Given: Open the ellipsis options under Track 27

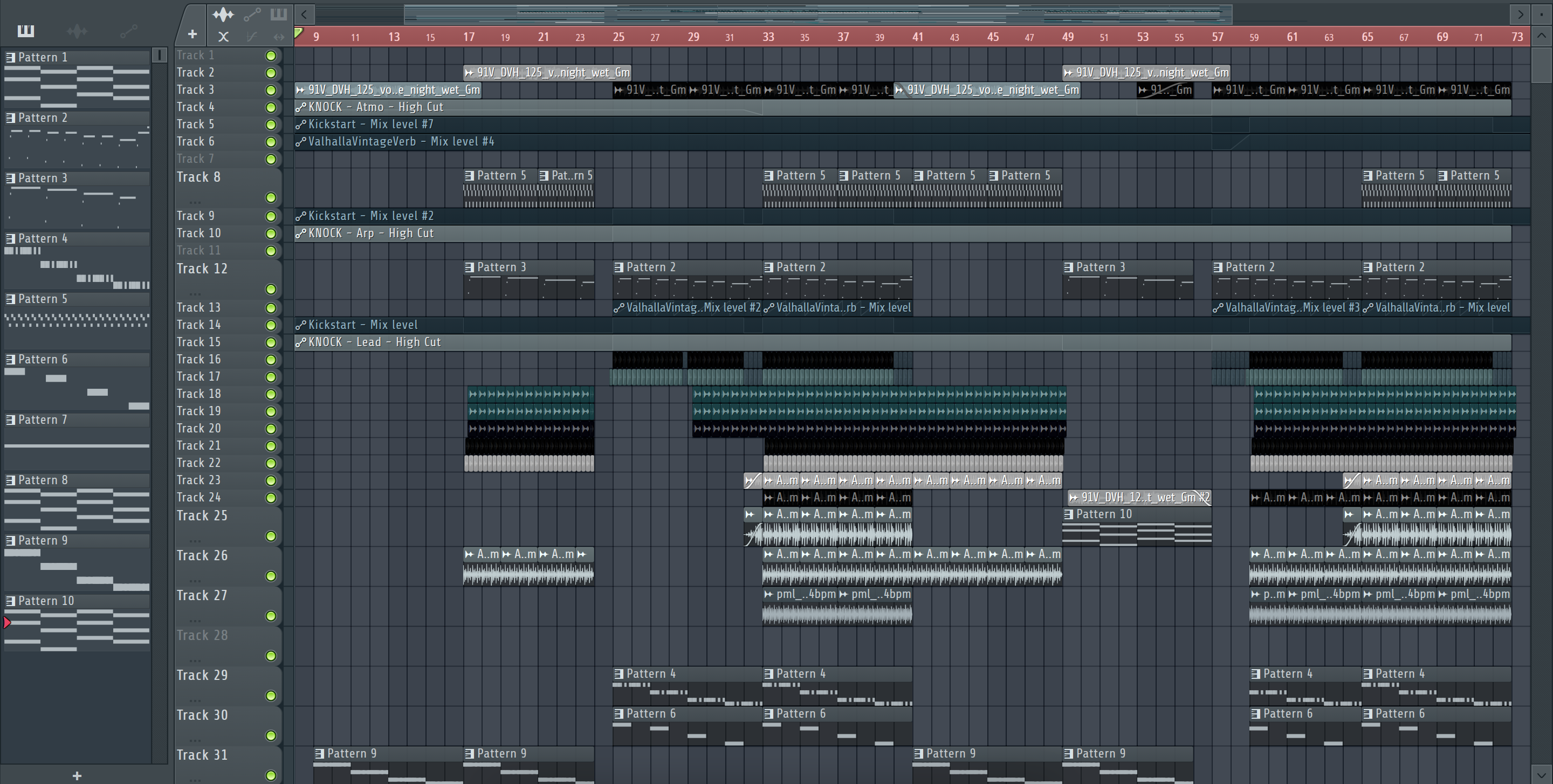Looking at the screenshot, I should 194,620.
